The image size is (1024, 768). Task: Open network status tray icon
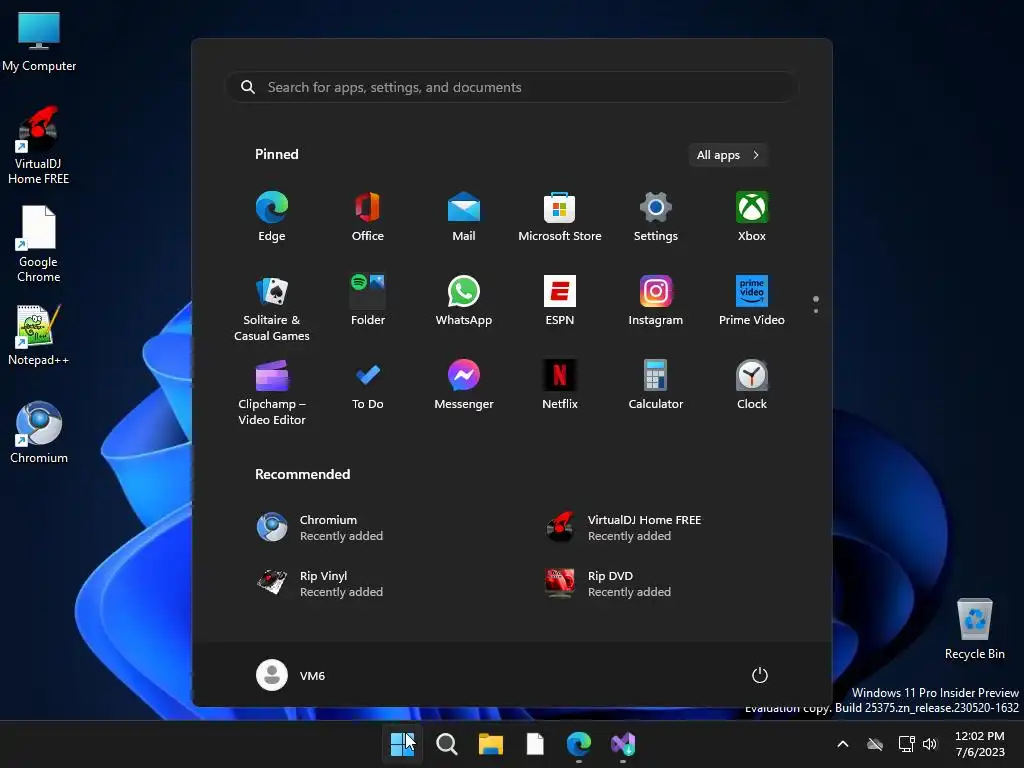click(906, 744)
